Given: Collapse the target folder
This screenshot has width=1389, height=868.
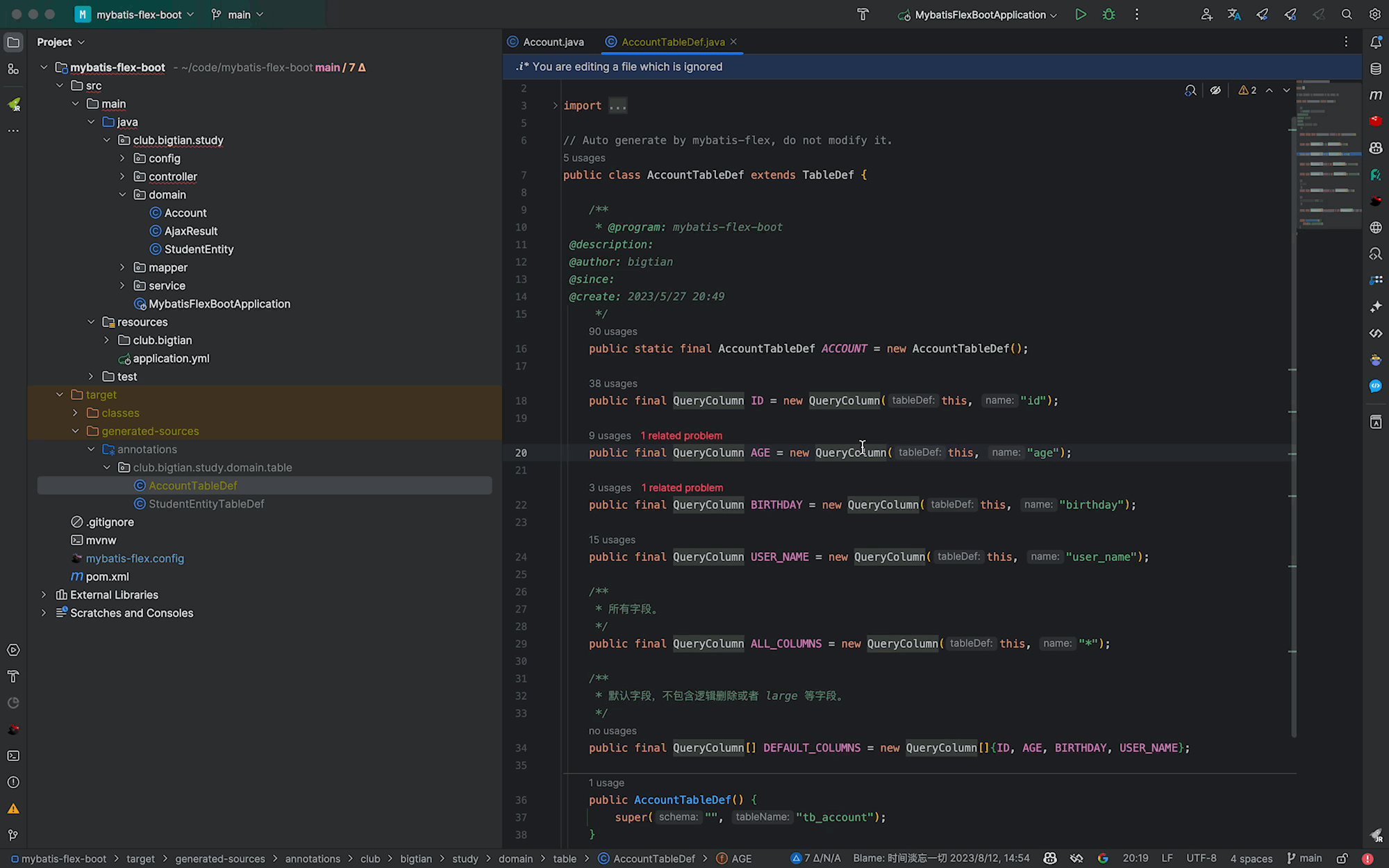Looking at the screenshot, I should (x=60, y=394).
